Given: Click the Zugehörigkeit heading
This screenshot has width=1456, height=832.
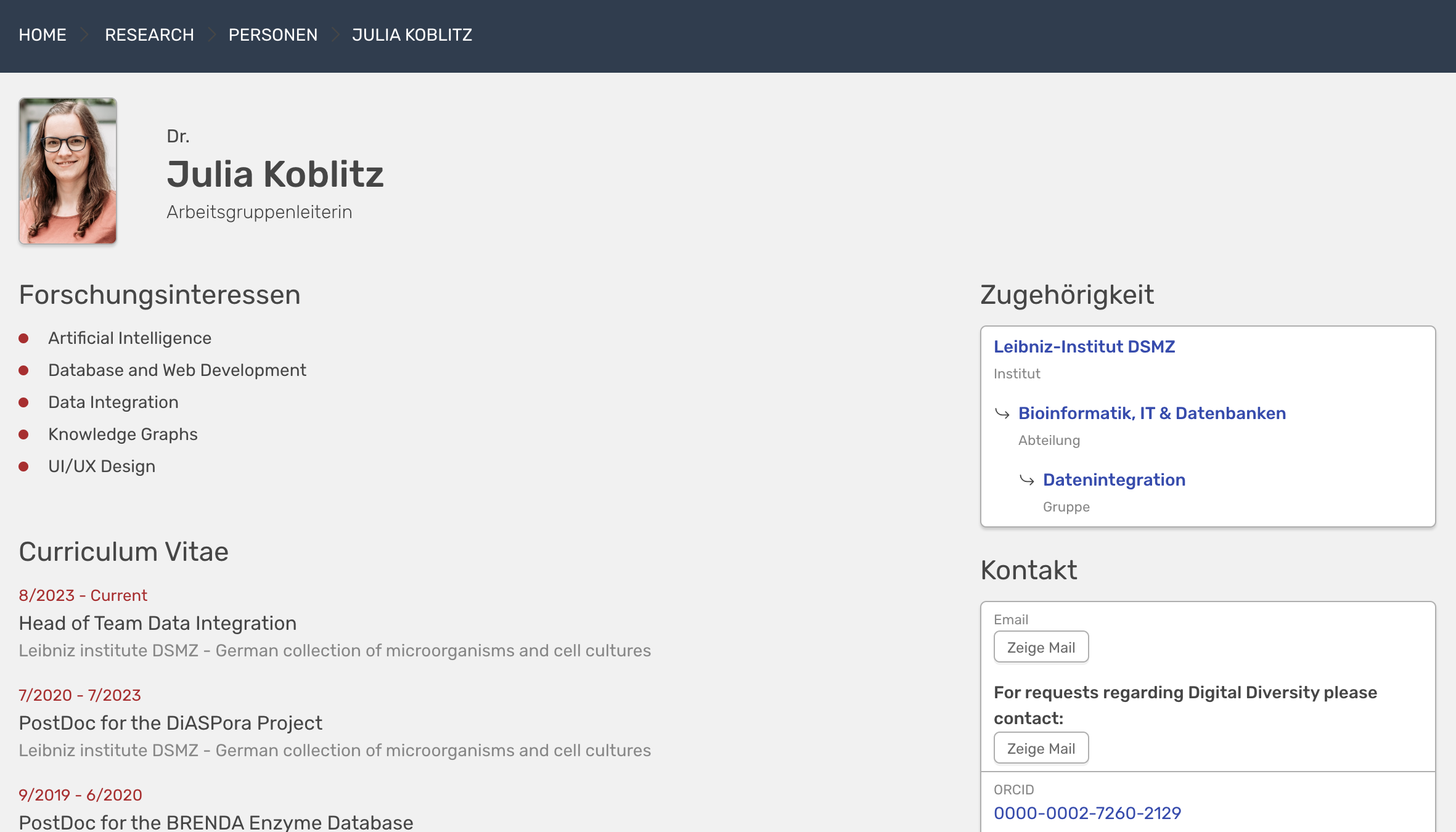Looking at the screenshot, I should (x=1067, y=295).
